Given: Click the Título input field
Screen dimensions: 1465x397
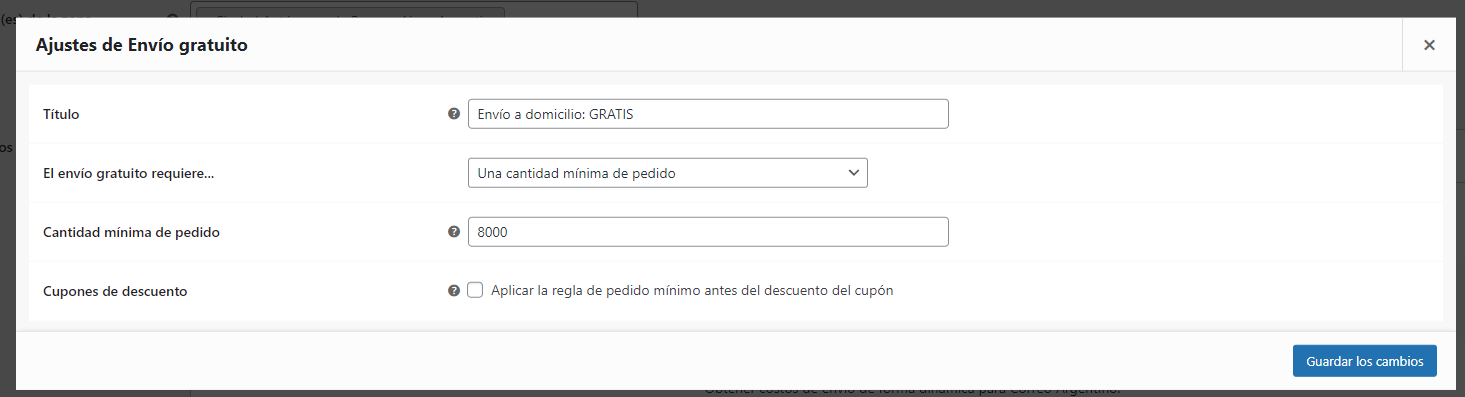Looking at the screenshot, I should (708, 114).
